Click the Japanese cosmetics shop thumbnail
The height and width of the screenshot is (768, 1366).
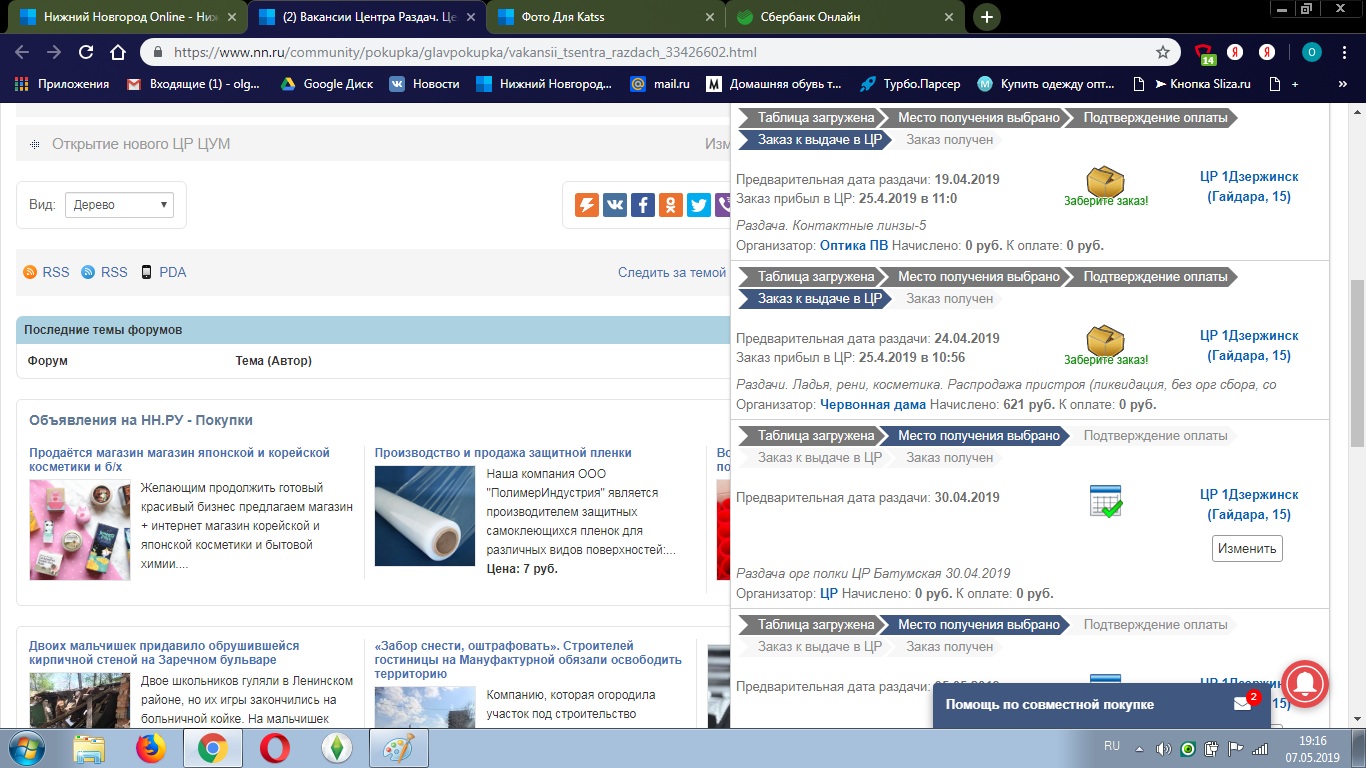pyautogui.click(x=80, y=530)
